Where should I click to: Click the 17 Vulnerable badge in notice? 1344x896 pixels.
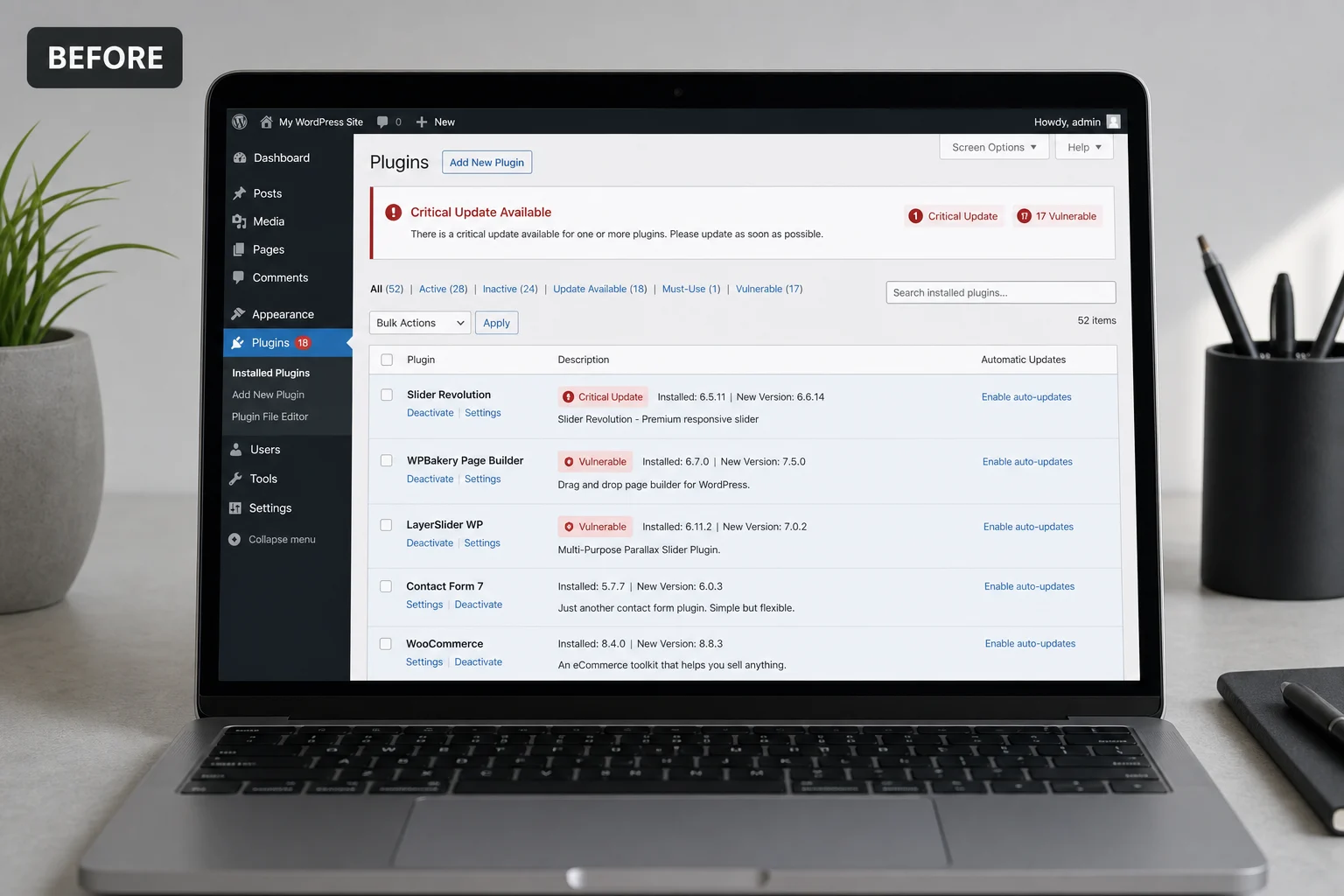(x=1058, y=216)
